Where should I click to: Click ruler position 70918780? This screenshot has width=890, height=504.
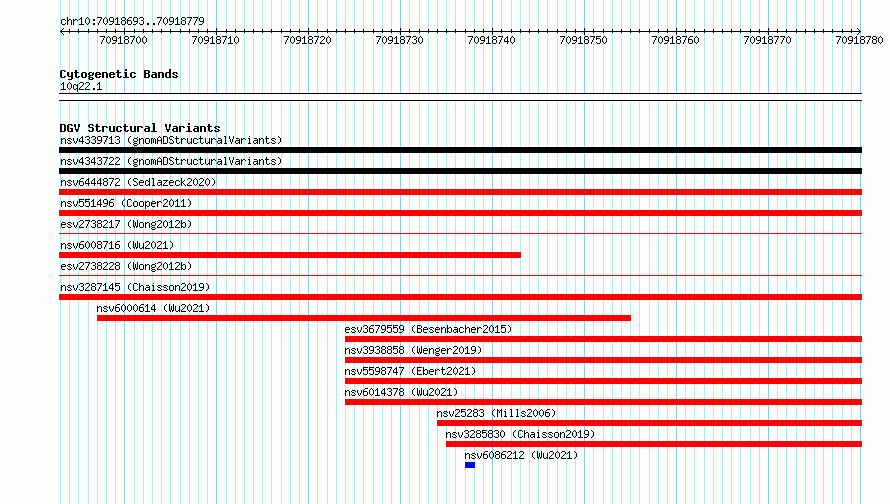[x=859, y=40]
